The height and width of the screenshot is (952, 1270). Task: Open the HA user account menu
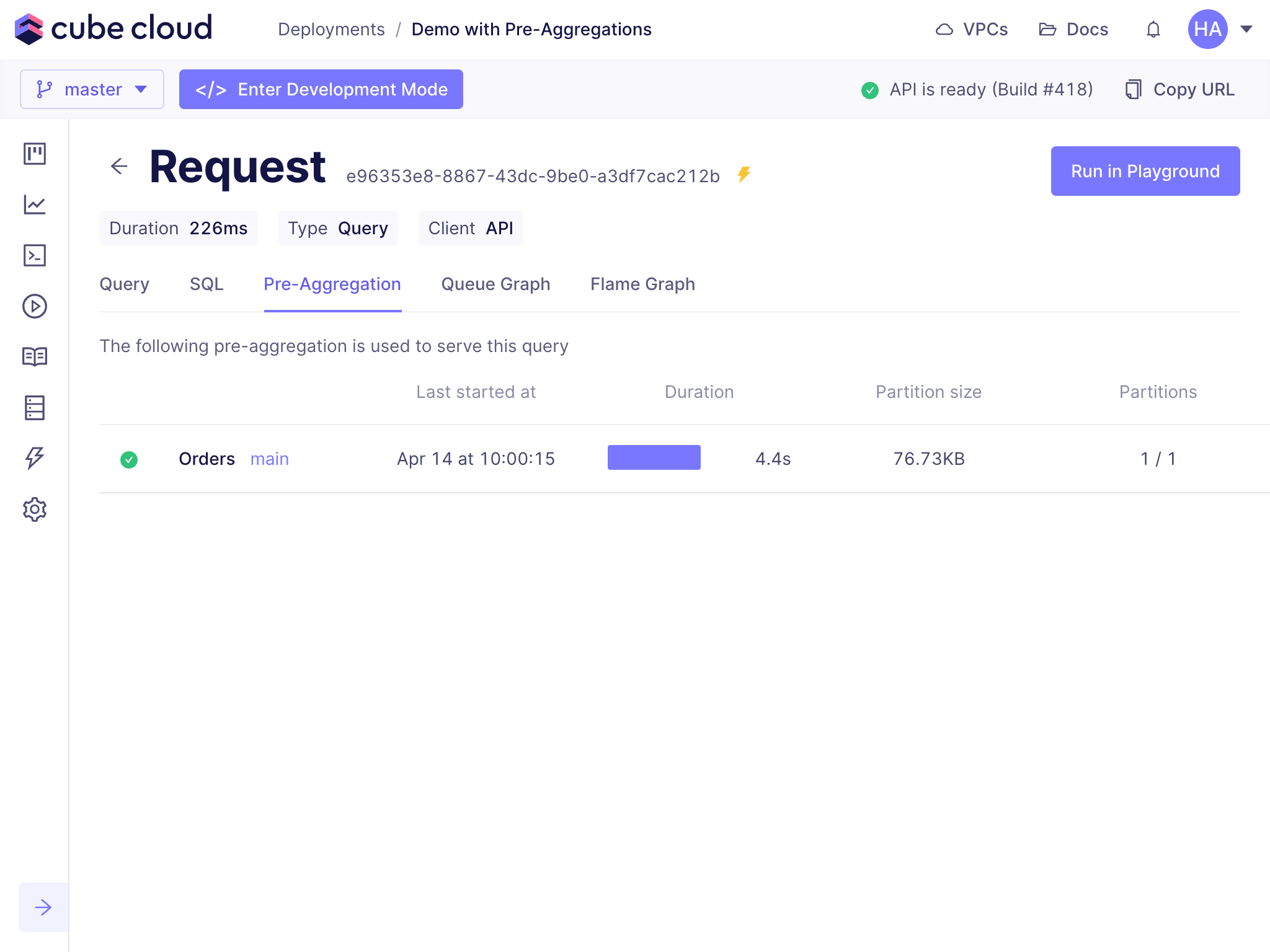click(x=1219, y=29)
